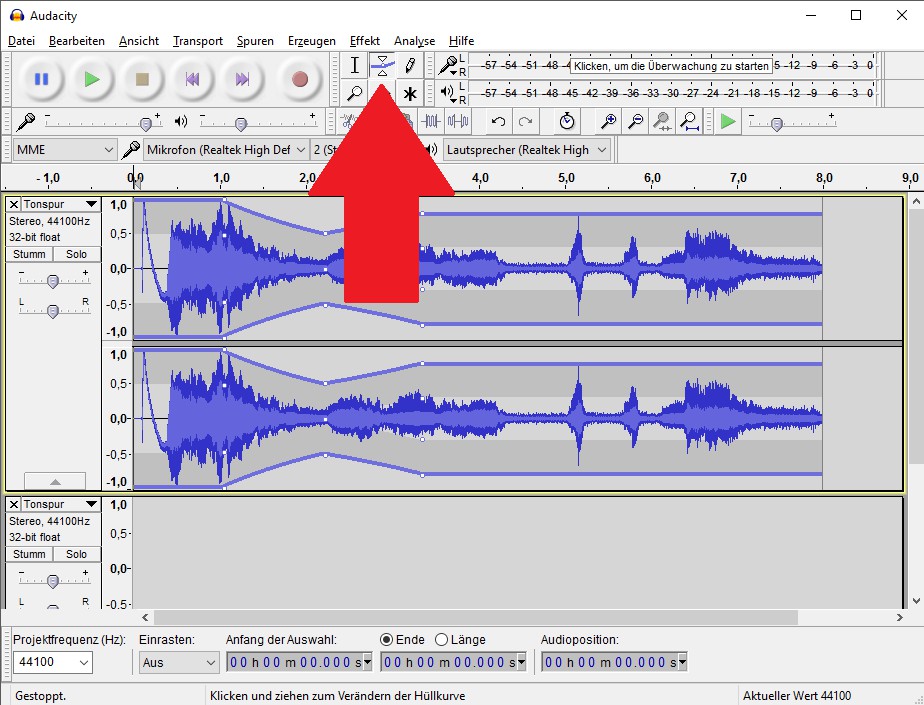Image resolution: width=924 pixels, height=705 pixels.
Task: Select the Draw pencil tool
Action: coord(410,66)
